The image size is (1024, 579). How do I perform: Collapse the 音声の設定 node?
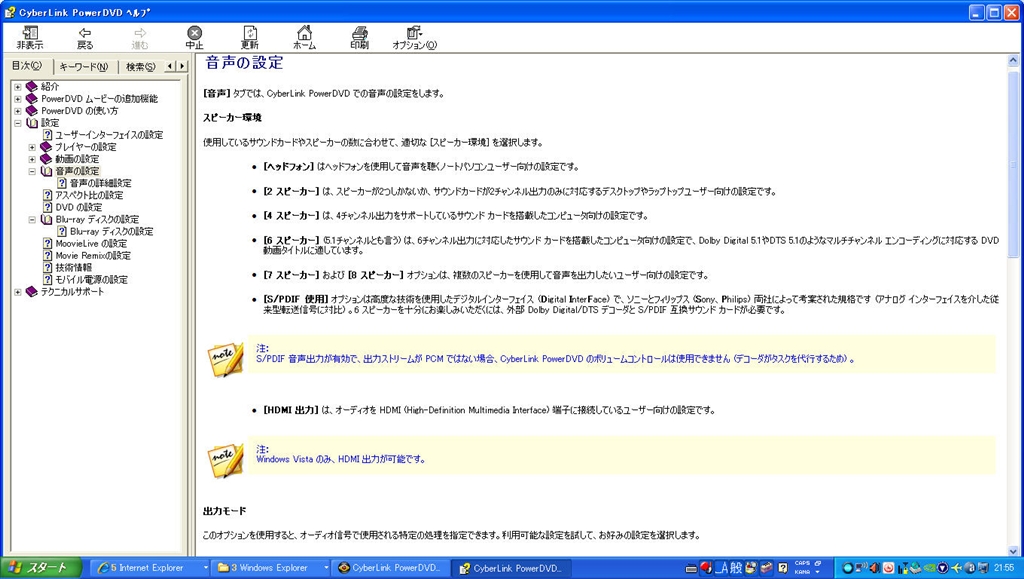pyautogui.click(x=31, y=171)
